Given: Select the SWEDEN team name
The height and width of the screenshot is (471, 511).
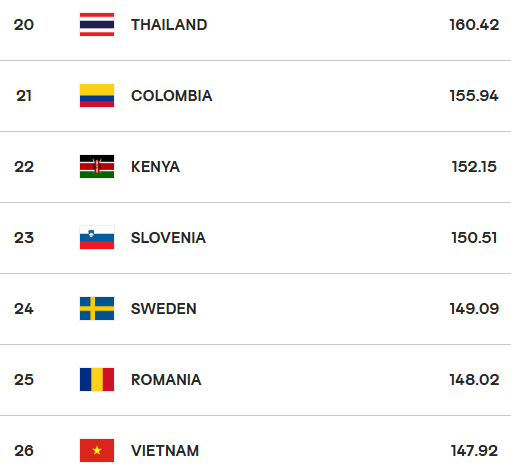Looking at the screenshot, I should (164, 309).
